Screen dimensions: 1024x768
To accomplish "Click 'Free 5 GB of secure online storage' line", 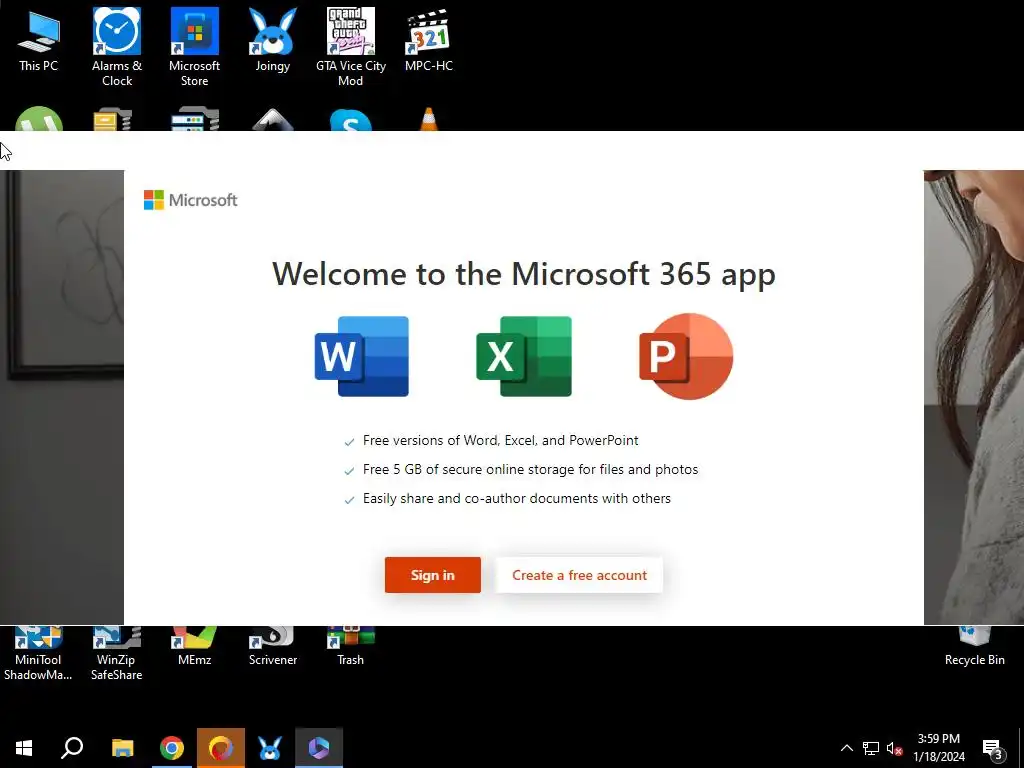I will [530, 469].
